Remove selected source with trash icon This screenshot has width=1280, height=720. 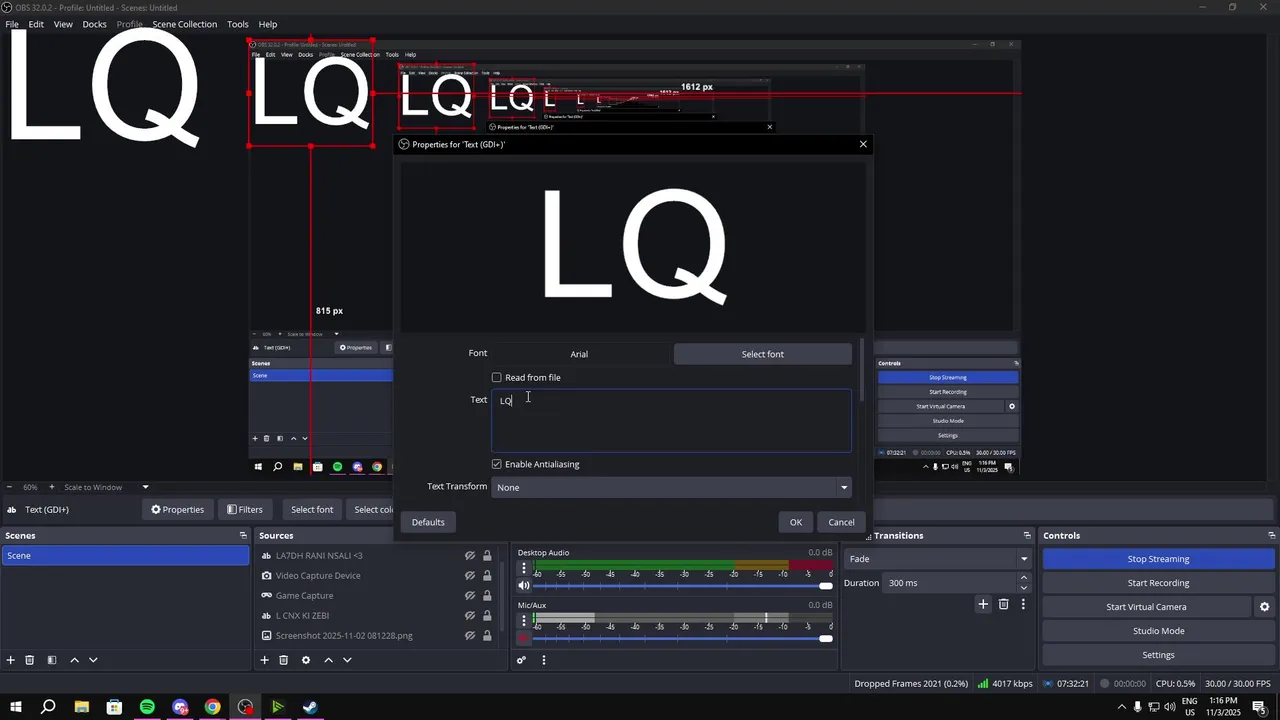(284, 660)
